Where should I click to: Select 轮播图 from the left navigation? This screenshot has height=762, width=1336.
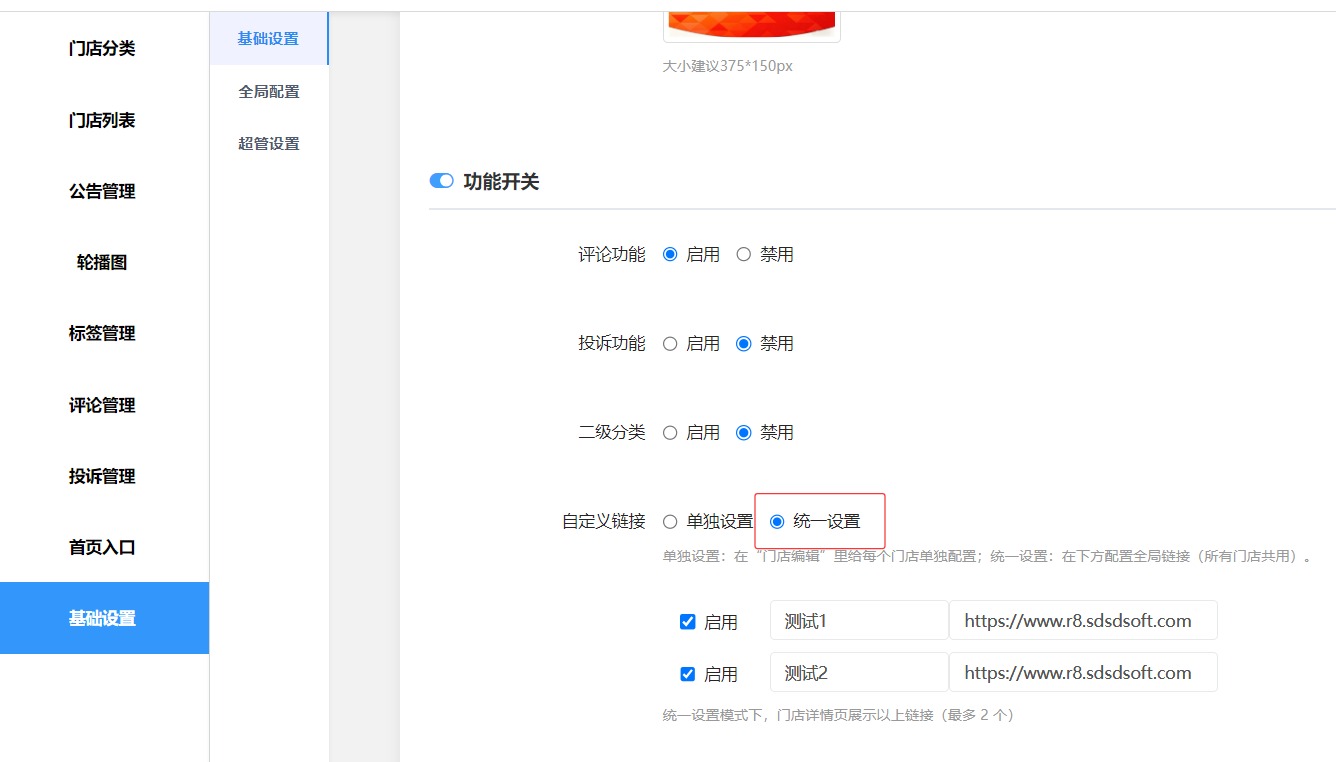click(x=102, y=262)
